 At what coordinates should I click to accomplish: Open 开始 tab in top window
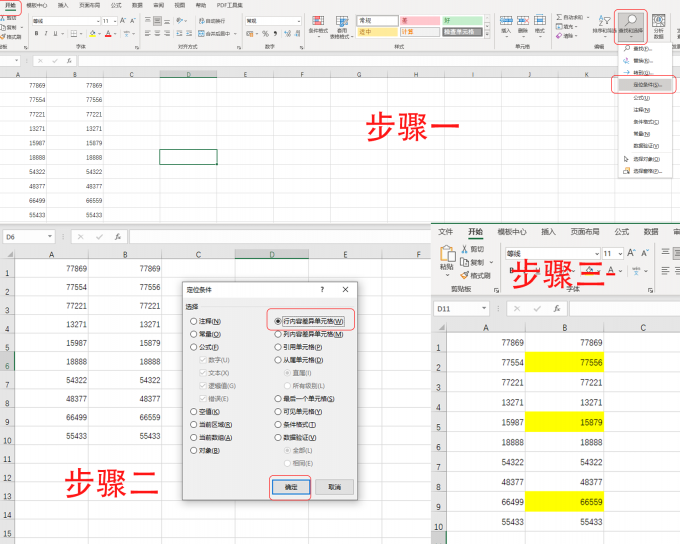[10, 5]
